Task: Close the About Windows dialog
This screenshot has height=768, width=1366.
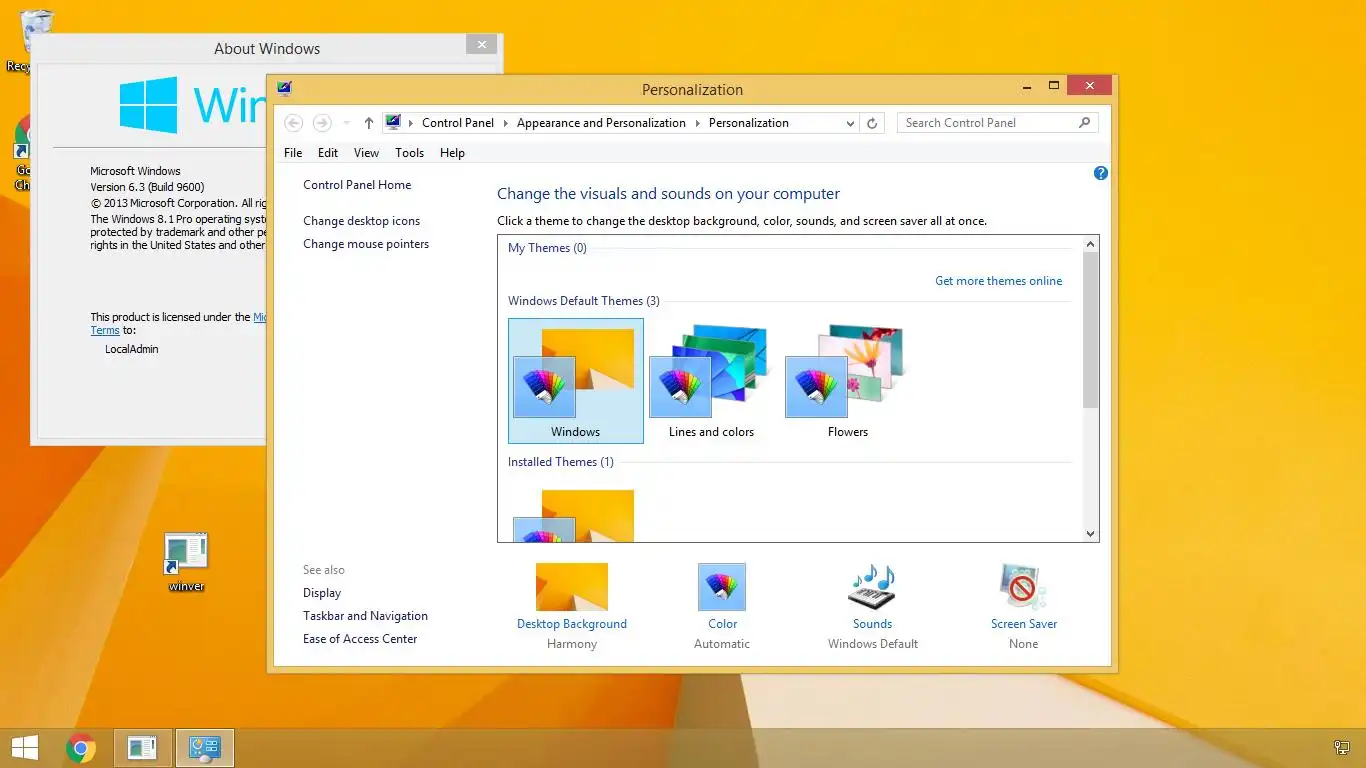Action: (x=481, y=44)
